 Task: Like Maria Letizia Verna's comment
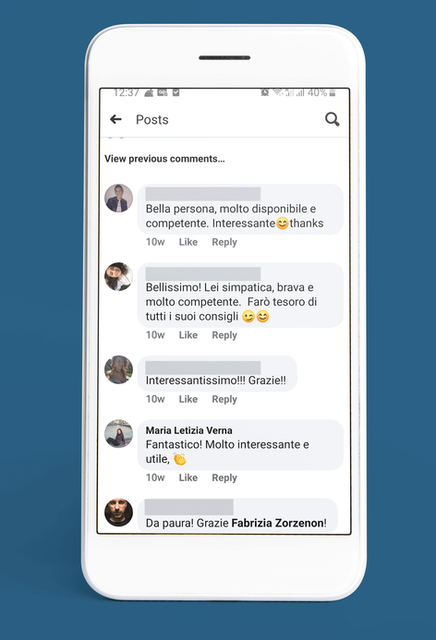pos(188,478)
